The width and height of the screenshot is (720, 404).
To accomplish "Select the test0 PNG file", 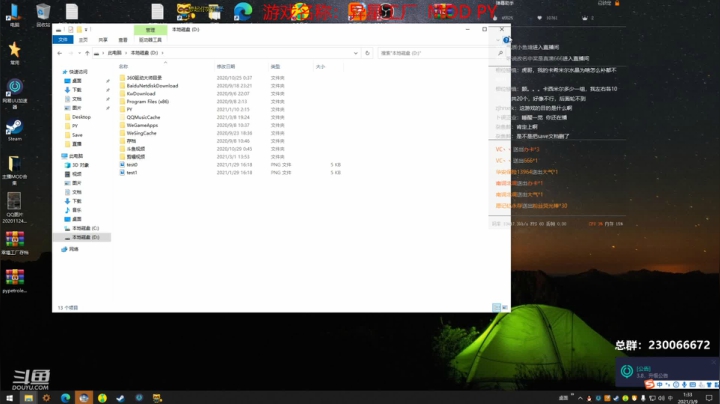I will [132, 165].
